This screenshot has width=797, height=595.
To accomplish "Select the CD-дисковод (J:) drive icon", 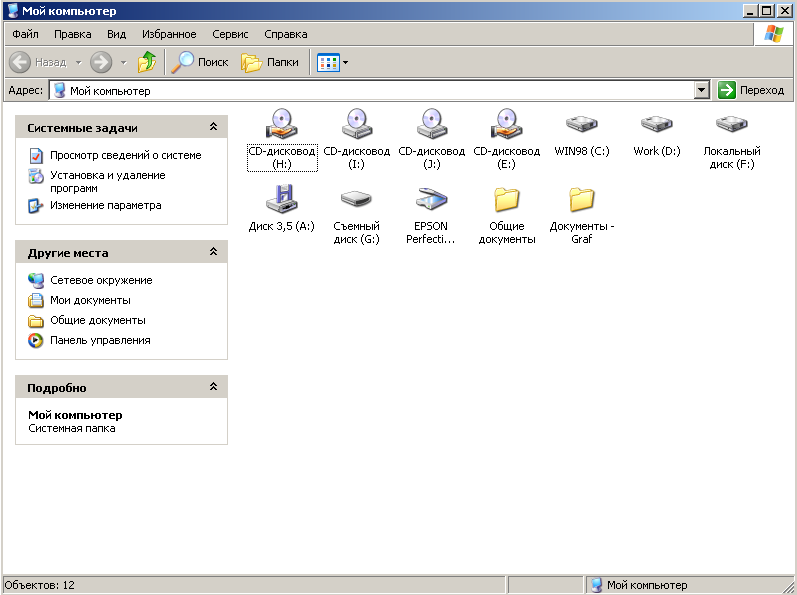I will coord(432,123).
